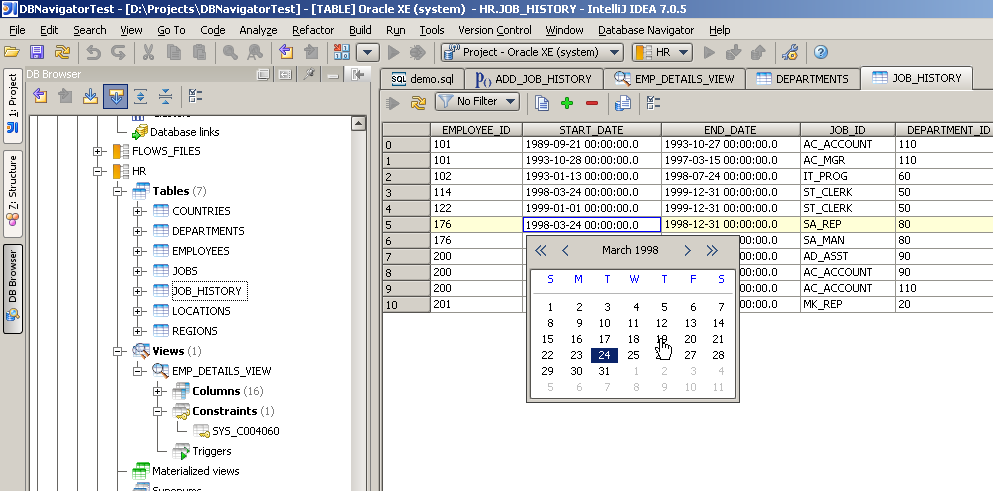The image size is (993, 491).
Task: Expand the EMPLOYEES table node
Action: tap(137, 251)
